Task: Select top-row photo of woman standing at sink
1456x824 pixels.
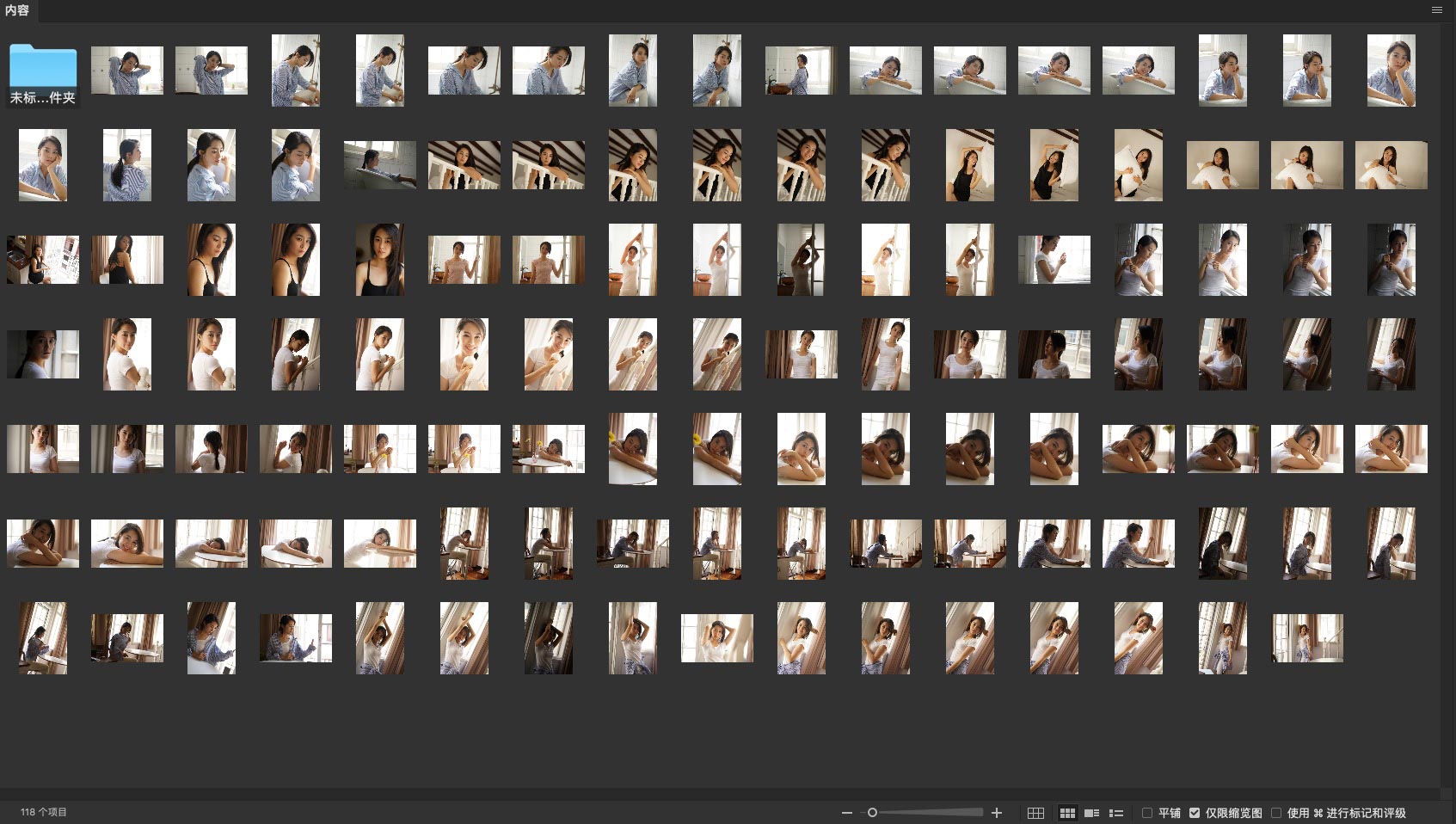Action: (x=800, y=71)
